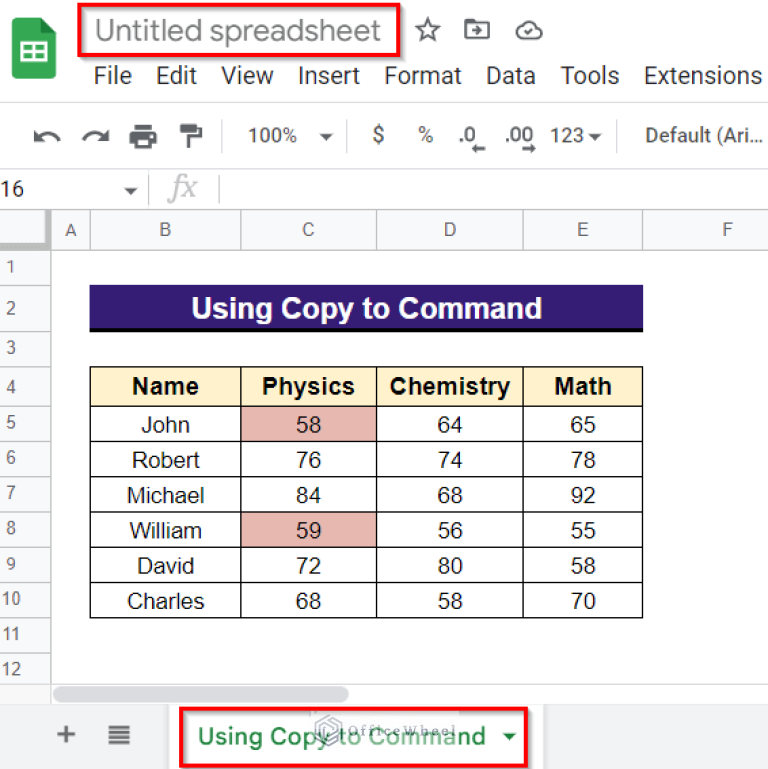This screenshot has height=769, width=768.
Task: Open the Default font dropdown
Action: point(703,136)
